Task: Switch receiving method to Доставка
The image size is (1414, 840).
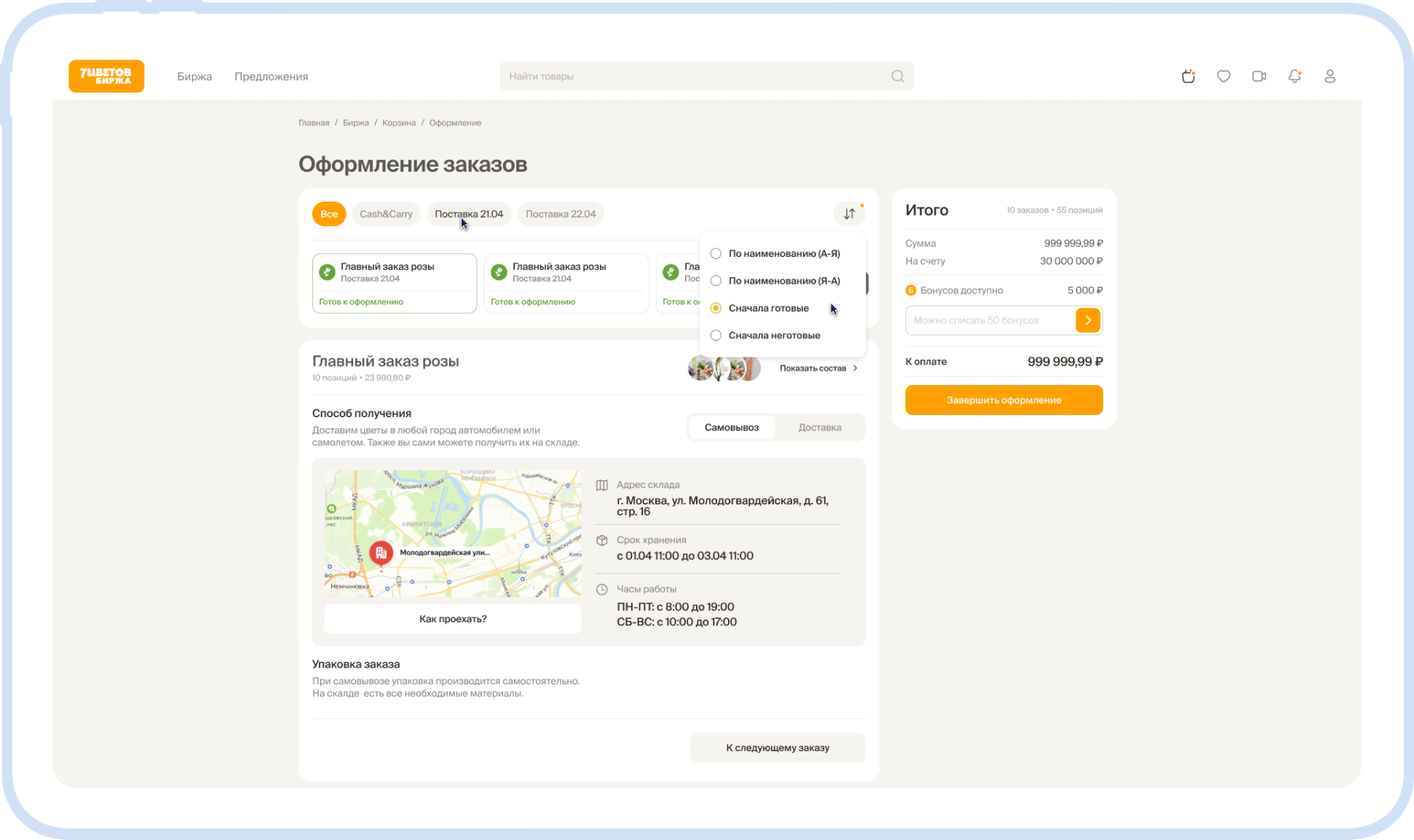Action: 819,427
